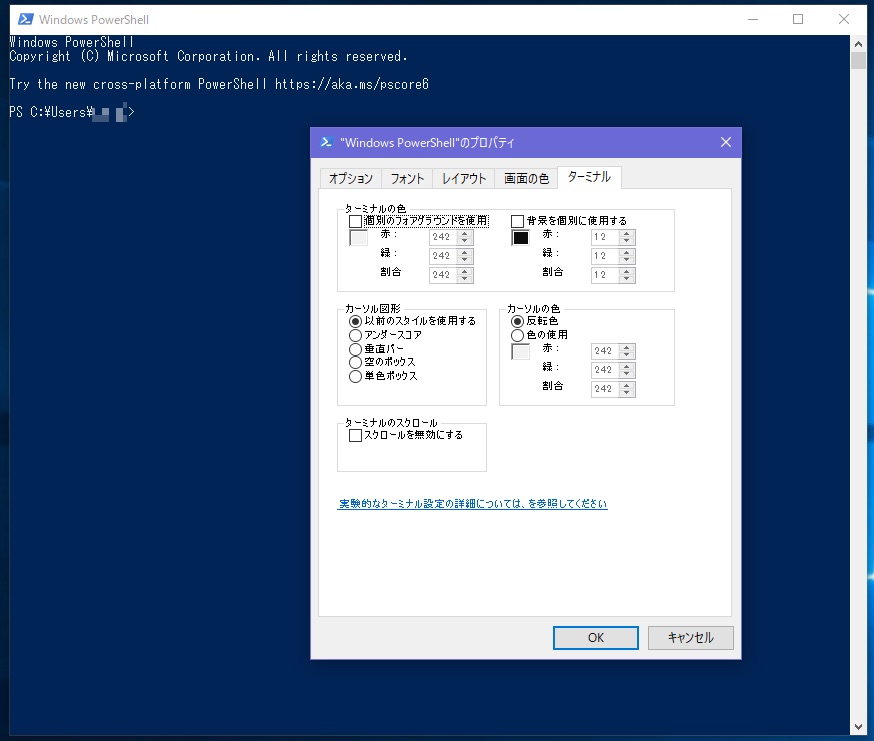Increase the background 割合 value with up arrow

(x=627, y=272)
